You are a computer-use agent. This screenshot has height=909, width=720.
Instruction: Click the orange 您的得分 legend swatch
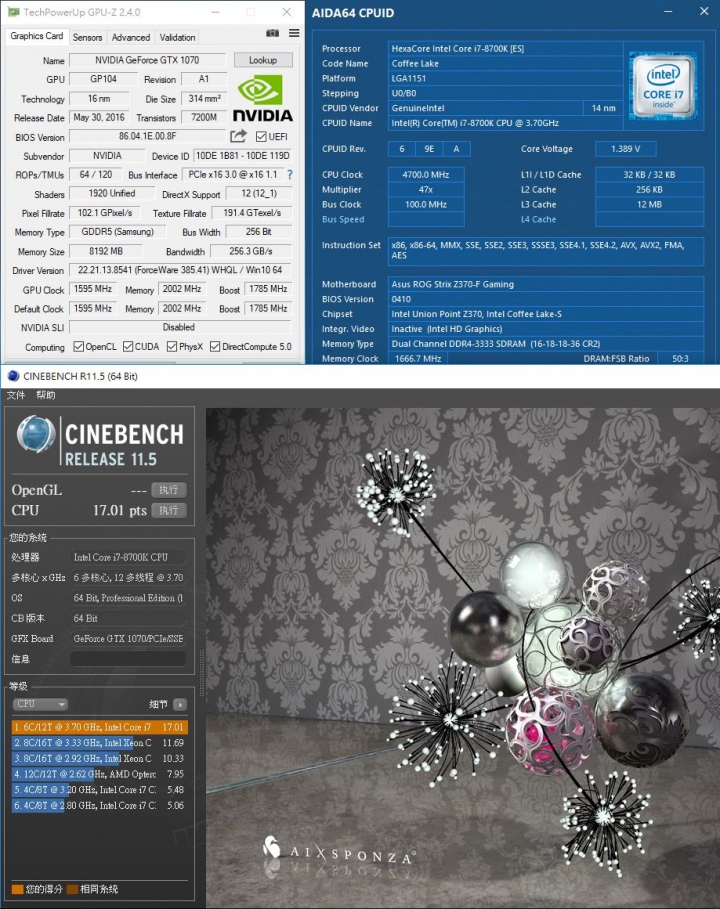pos(17,889)
